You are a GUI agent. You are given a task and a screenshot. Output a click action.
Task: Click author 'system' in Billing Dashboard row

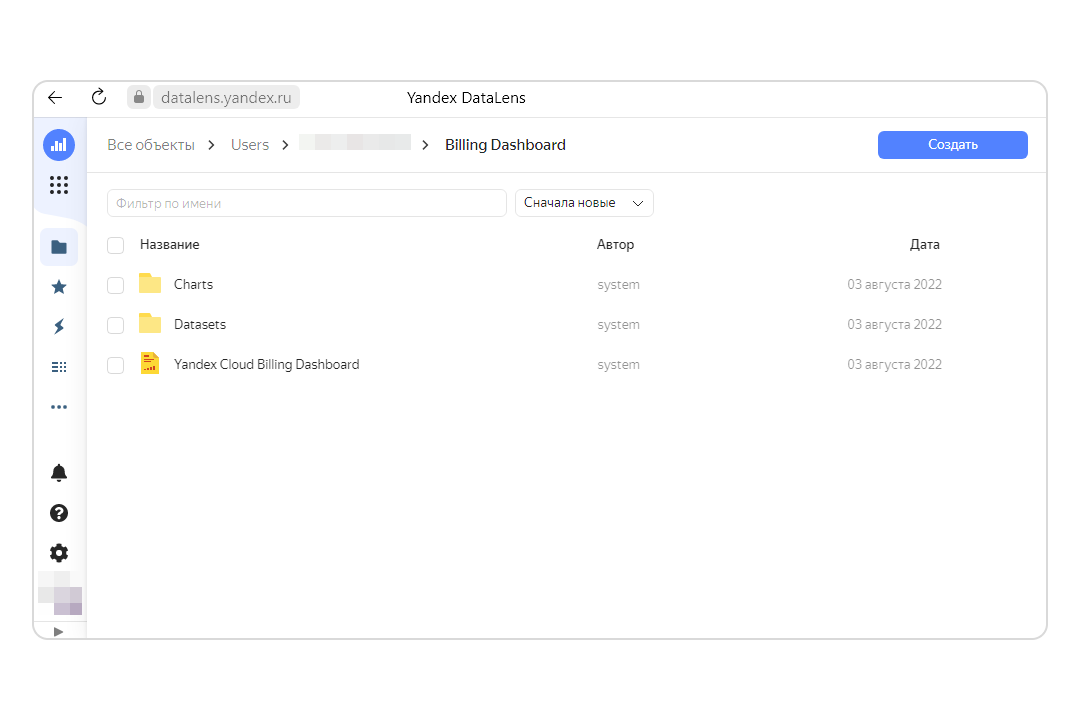point(619,364)
